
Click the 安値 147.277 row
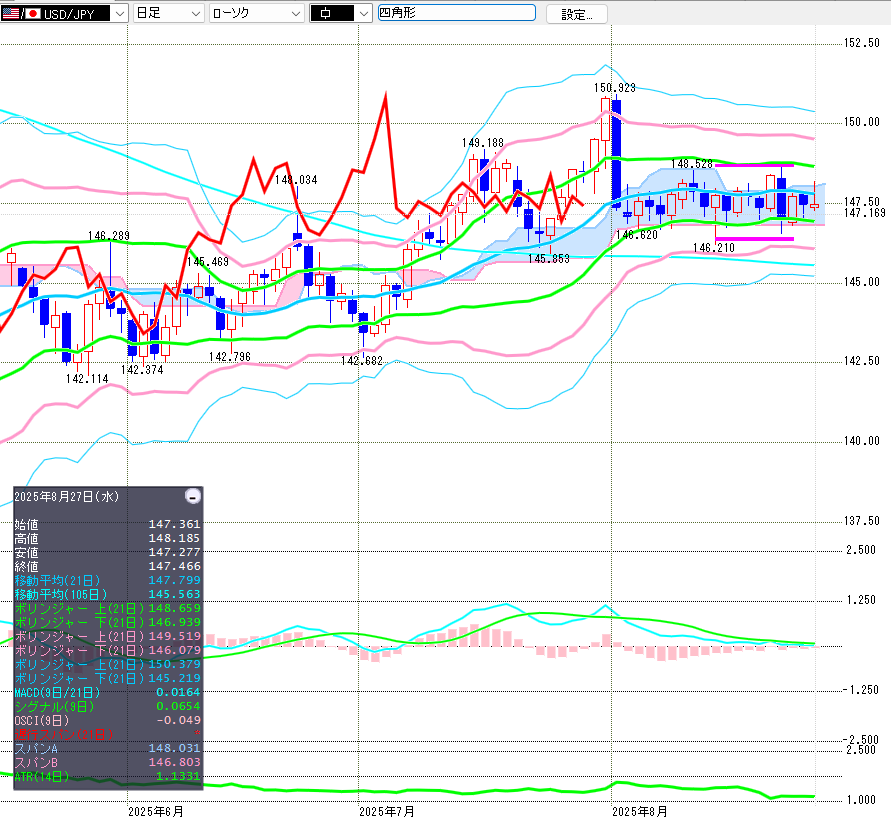tap(107, 552)
